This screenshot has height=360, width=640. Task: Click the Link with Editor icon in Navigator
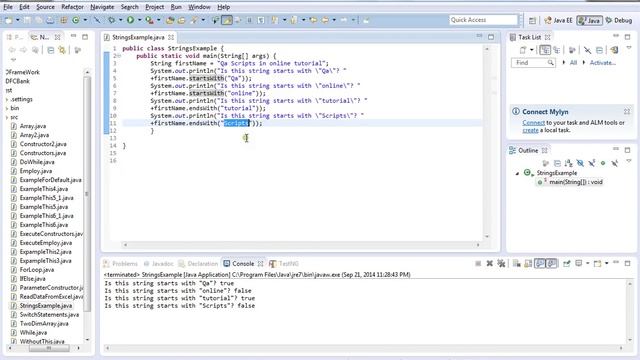(62, 50)
